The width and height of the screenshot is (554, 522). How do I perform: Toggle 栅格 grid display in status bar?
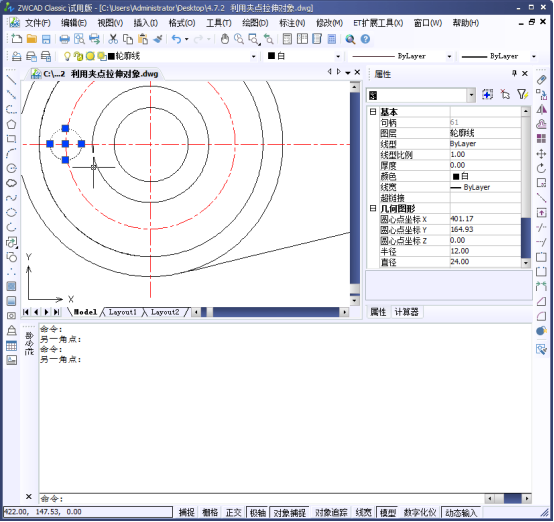tap(210, 512)
